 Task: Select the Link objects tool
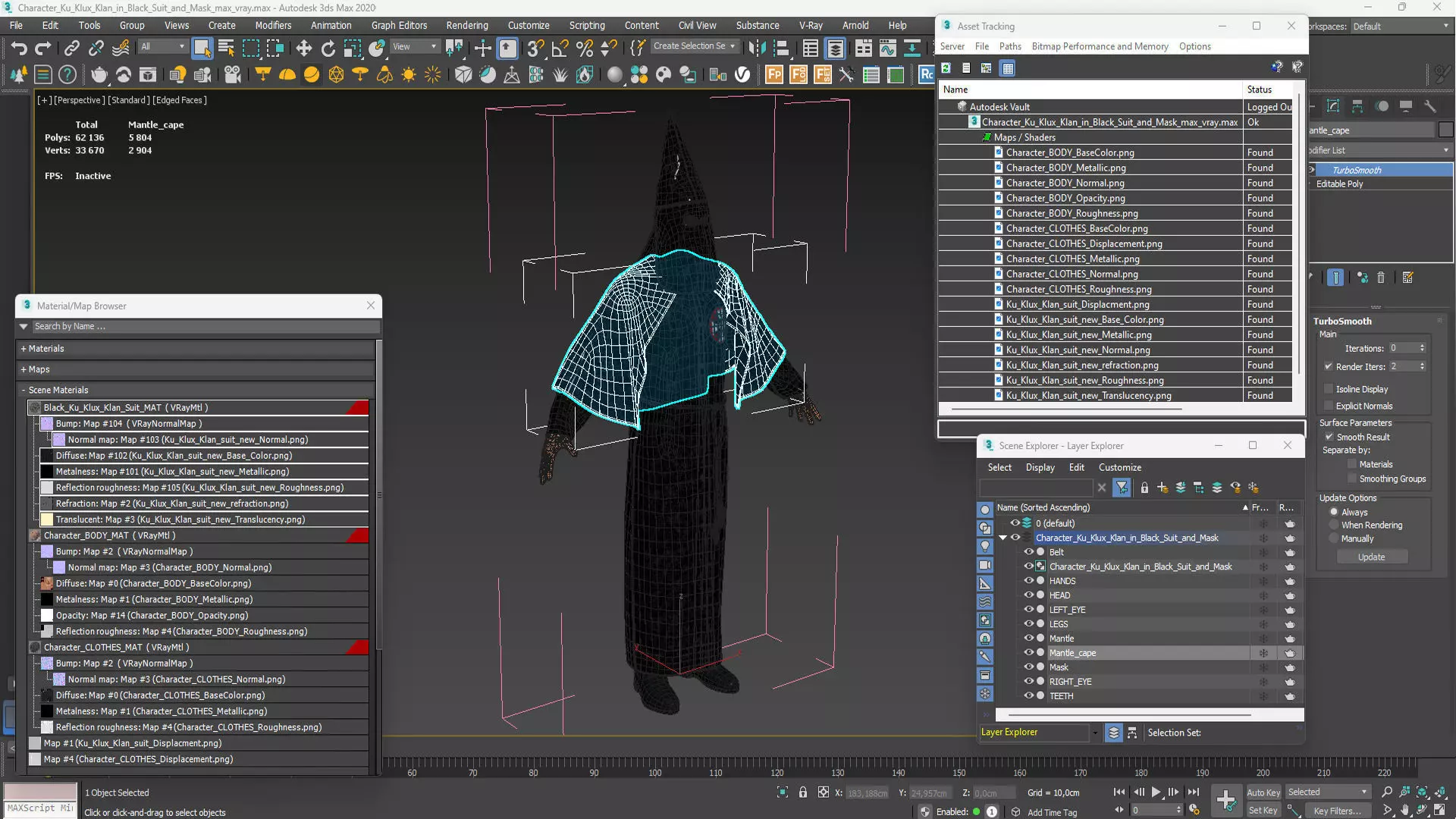(x=71, y=49)
